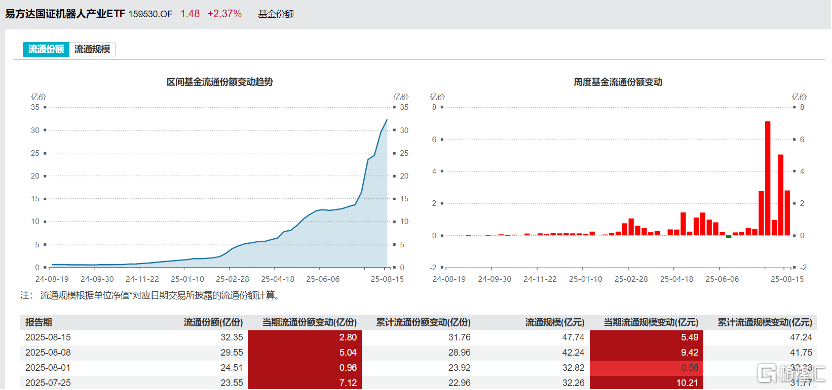
Task: Click the peak point of the blue trend line
Action: 387,120
